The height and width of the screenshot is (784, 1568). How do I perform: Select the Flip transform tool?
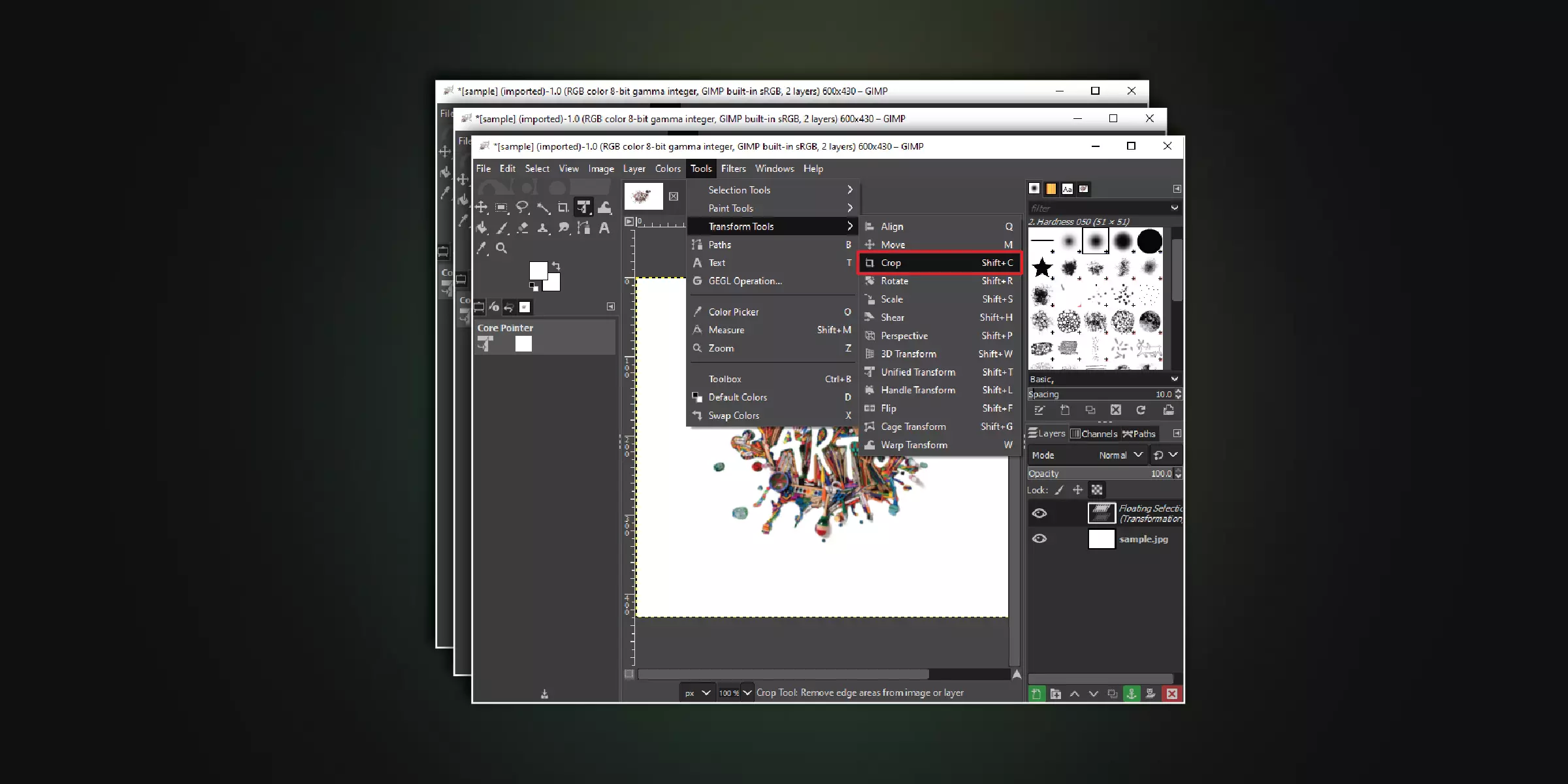point(889,408)
